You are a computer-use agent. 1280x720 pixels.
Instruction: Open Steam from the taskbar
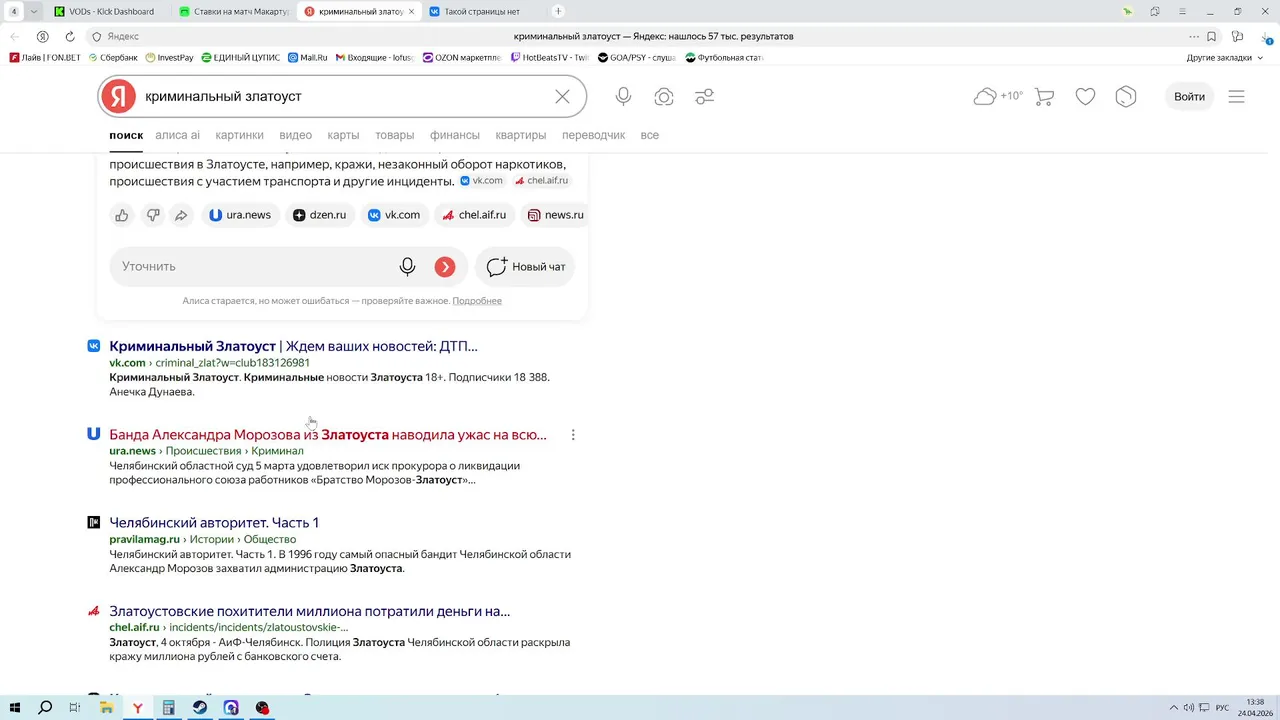pos(200,708)
